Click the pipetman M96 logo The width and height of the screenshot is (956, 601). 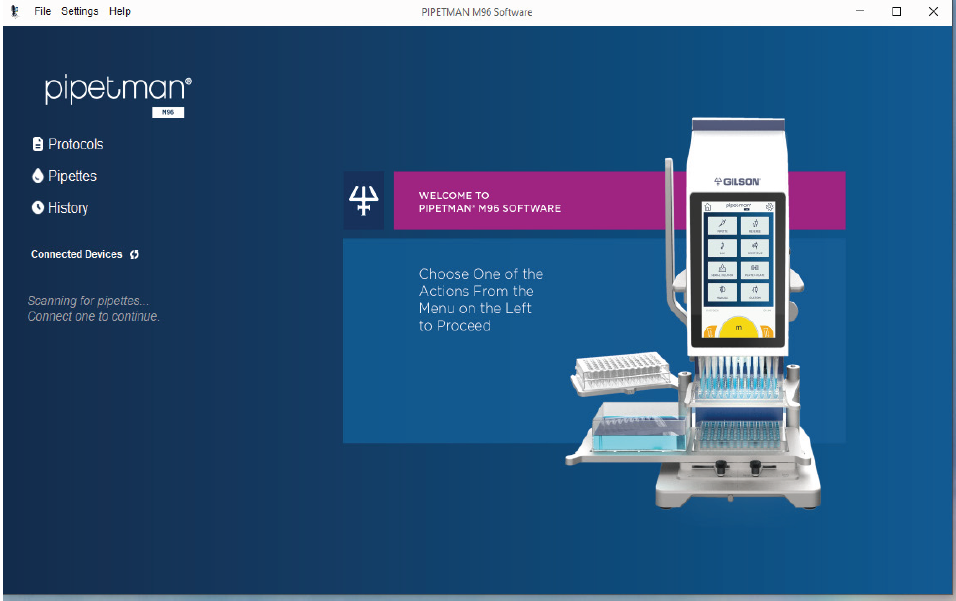pos(118,95)
